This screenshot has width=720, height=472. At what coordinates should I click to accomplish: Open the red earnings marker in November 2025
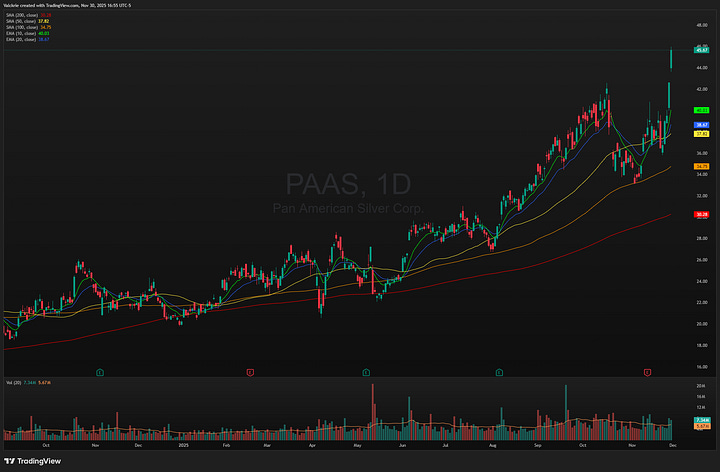[x=647, y=372]
